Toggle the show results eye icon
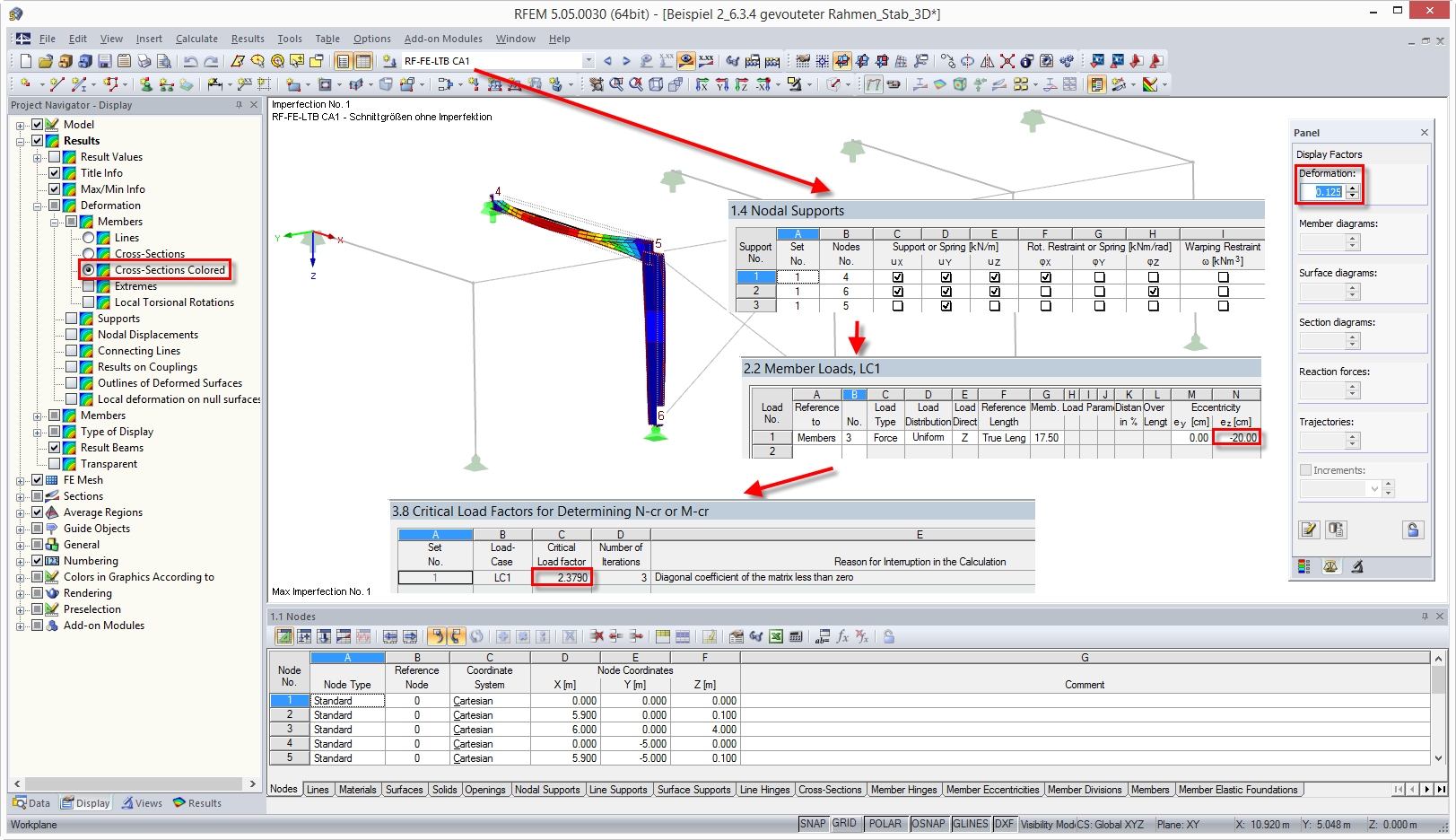1456x840 pixels. (x=686, y=61)
